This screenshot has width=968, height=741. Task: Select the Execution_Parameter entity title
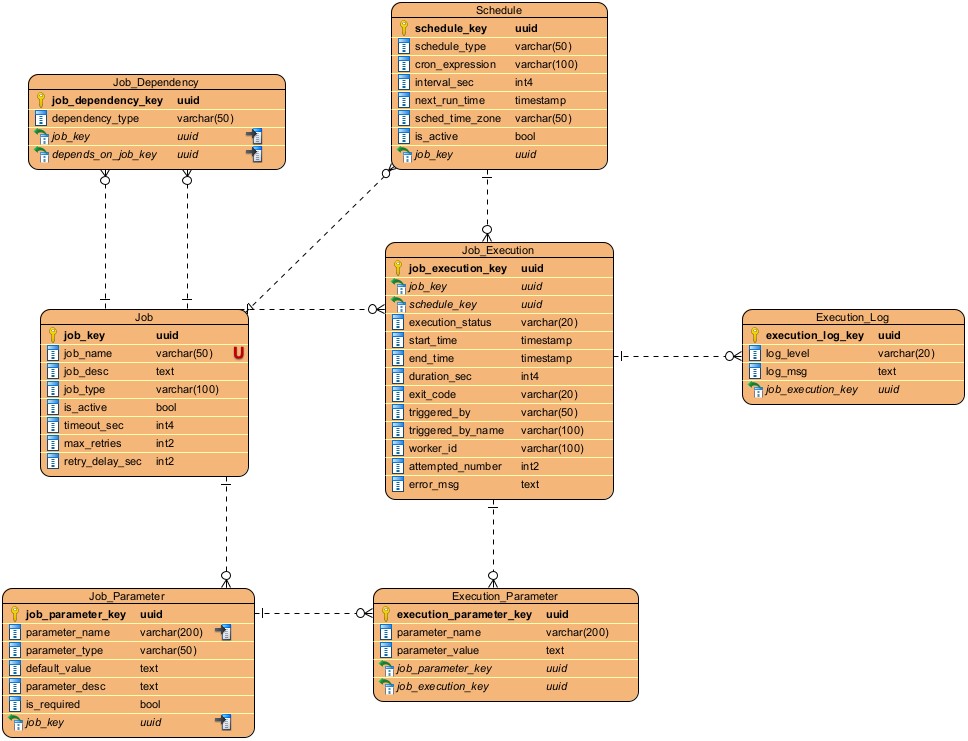pos(505,596)
